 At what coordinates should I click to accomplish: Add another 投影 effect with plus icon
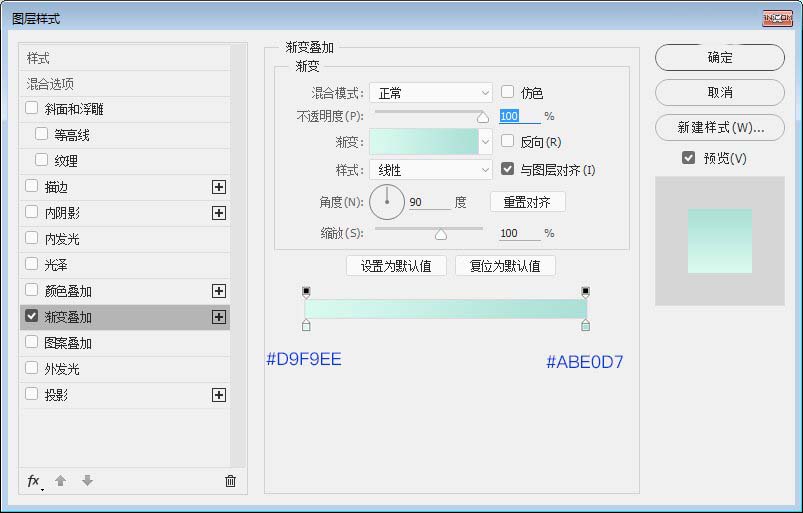click(219, 395)
